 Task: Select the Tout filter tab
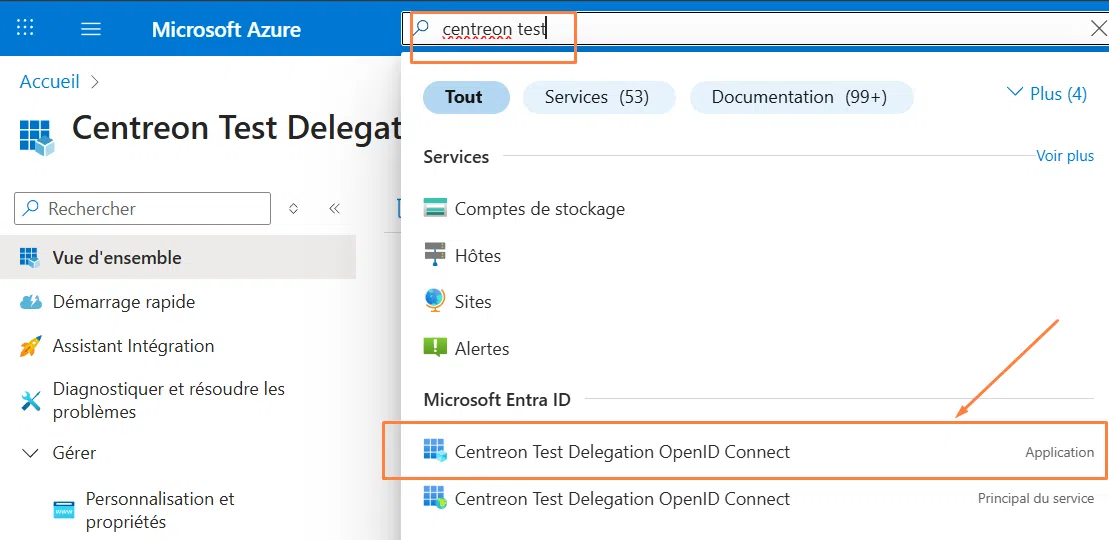464,97
